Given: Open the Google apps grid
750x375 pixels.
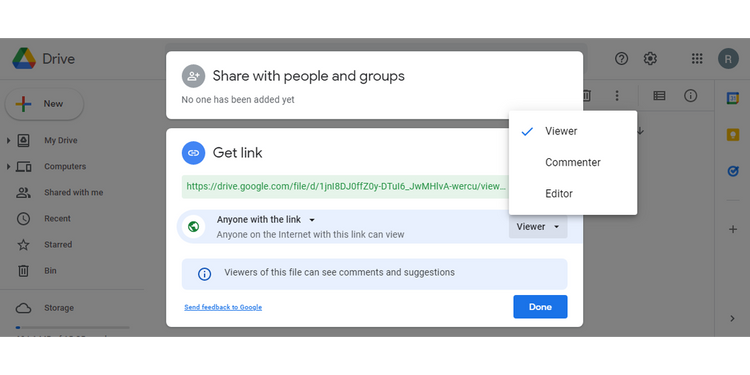Looking at the screenshot, I should [x=697, y=59].
